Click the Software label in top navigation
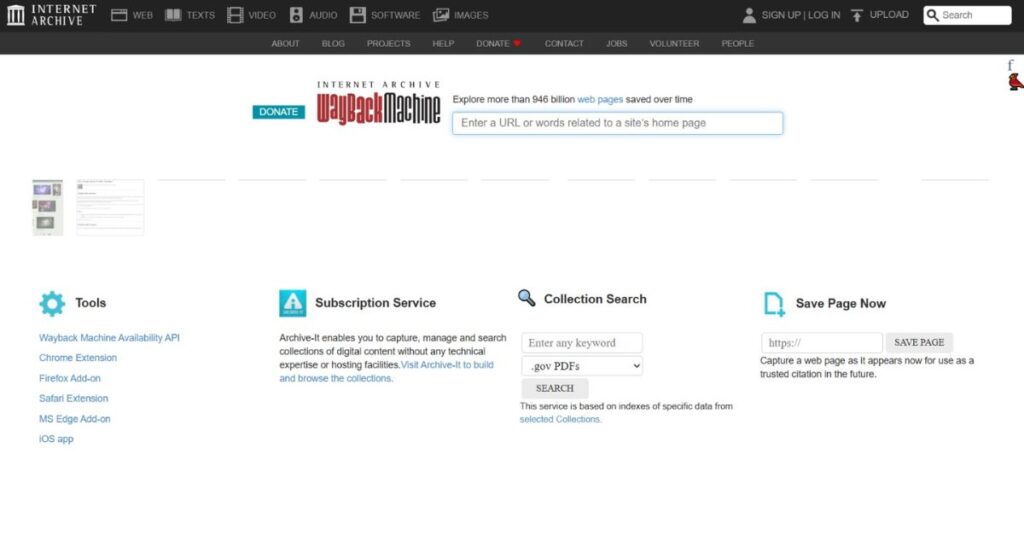Screen dimensions: 1024x536 click(396, 15)
